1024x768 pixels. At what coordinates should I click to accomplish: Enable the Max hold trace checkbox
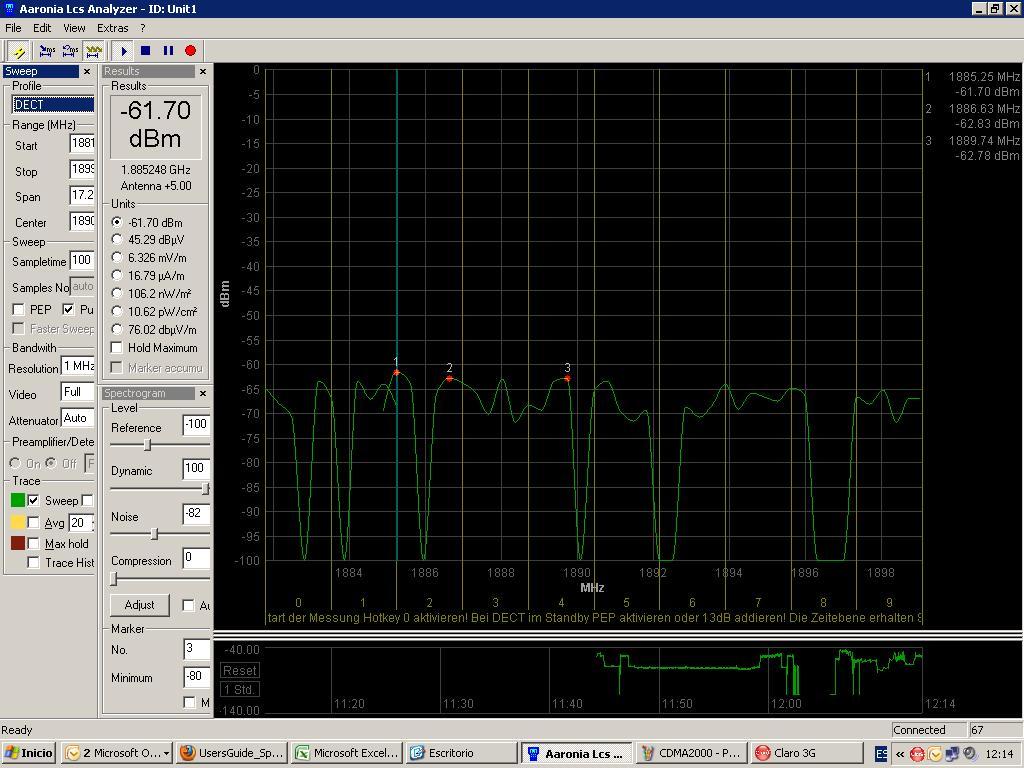(x=34, y=544)
